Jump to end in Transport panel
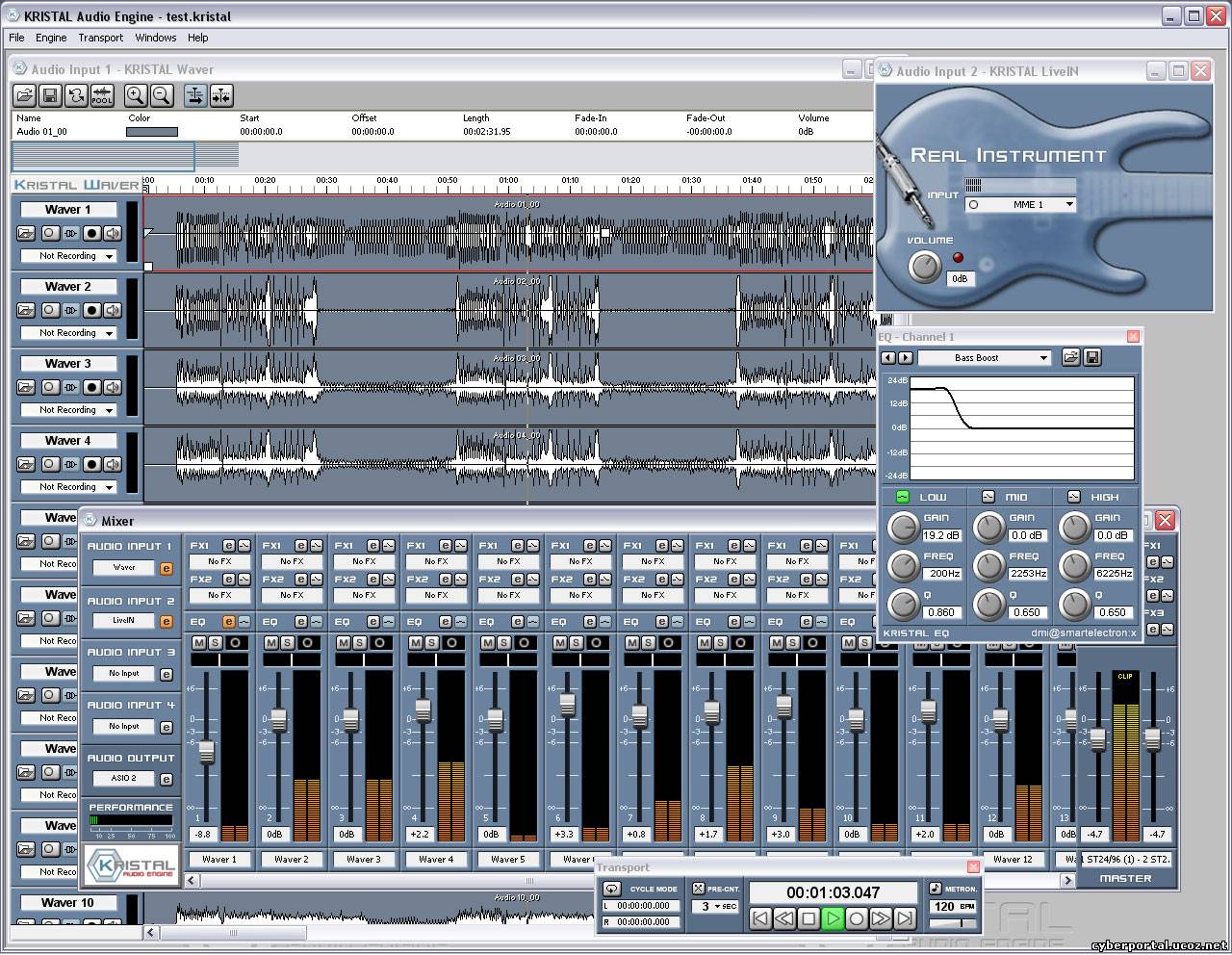 (905, 918)
